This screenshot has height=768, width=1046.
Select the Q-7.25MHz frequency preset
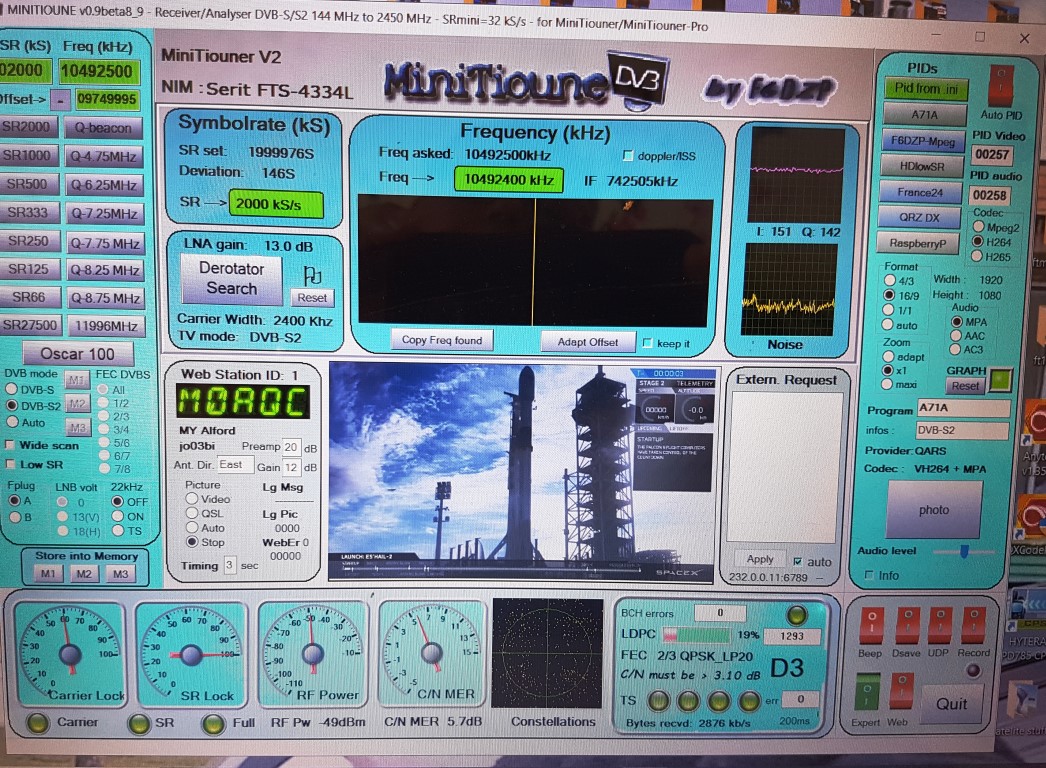[x=105, y=214]
